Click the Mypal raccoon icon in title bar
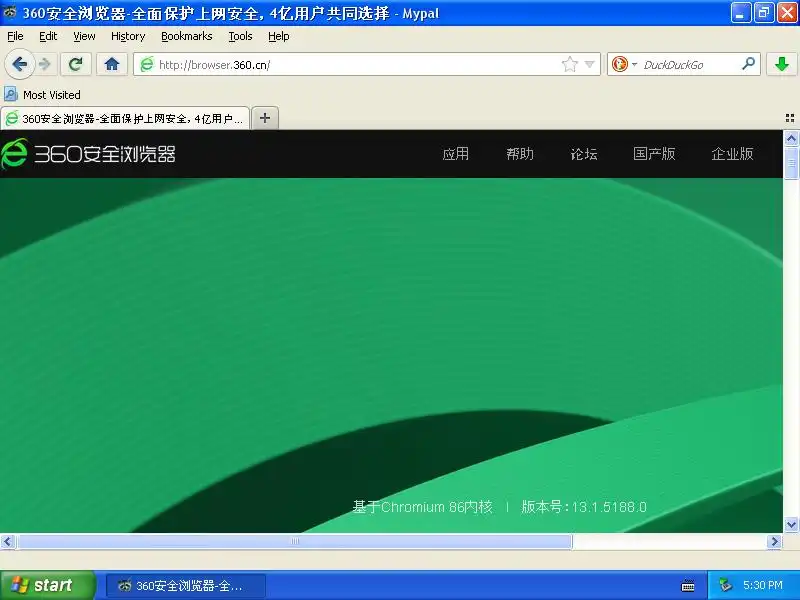The image size is (800, 600). (x=11, y=13)
